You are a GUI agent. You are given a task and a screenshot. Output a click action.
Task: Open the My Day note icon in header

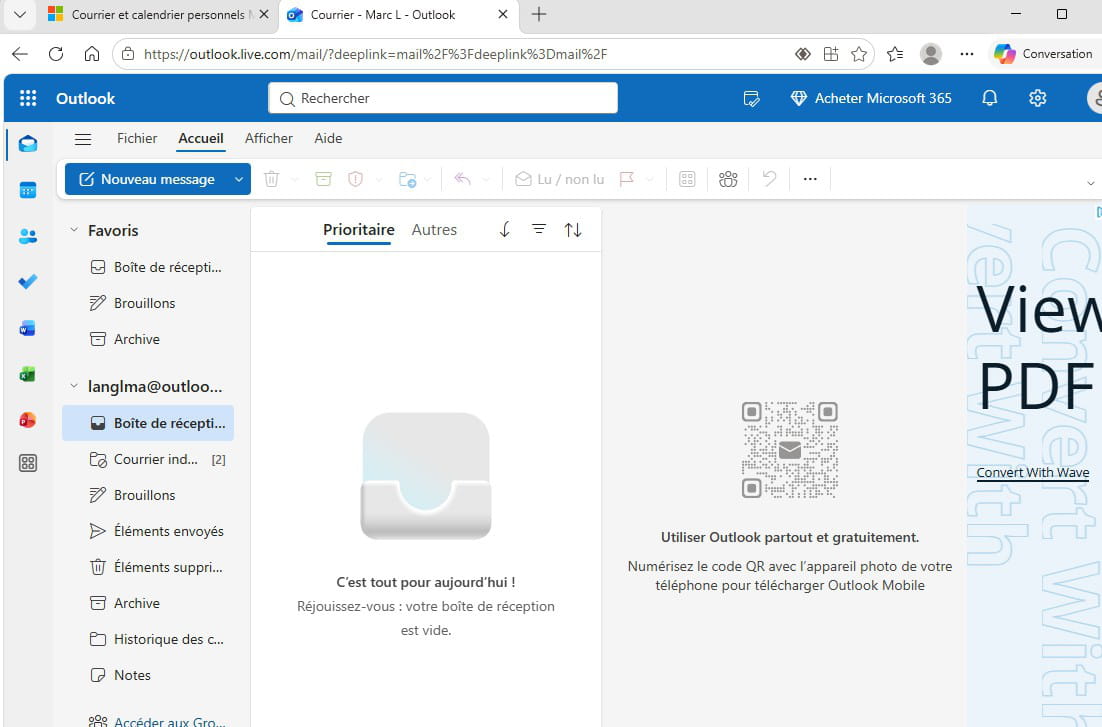tap(751, 98)
